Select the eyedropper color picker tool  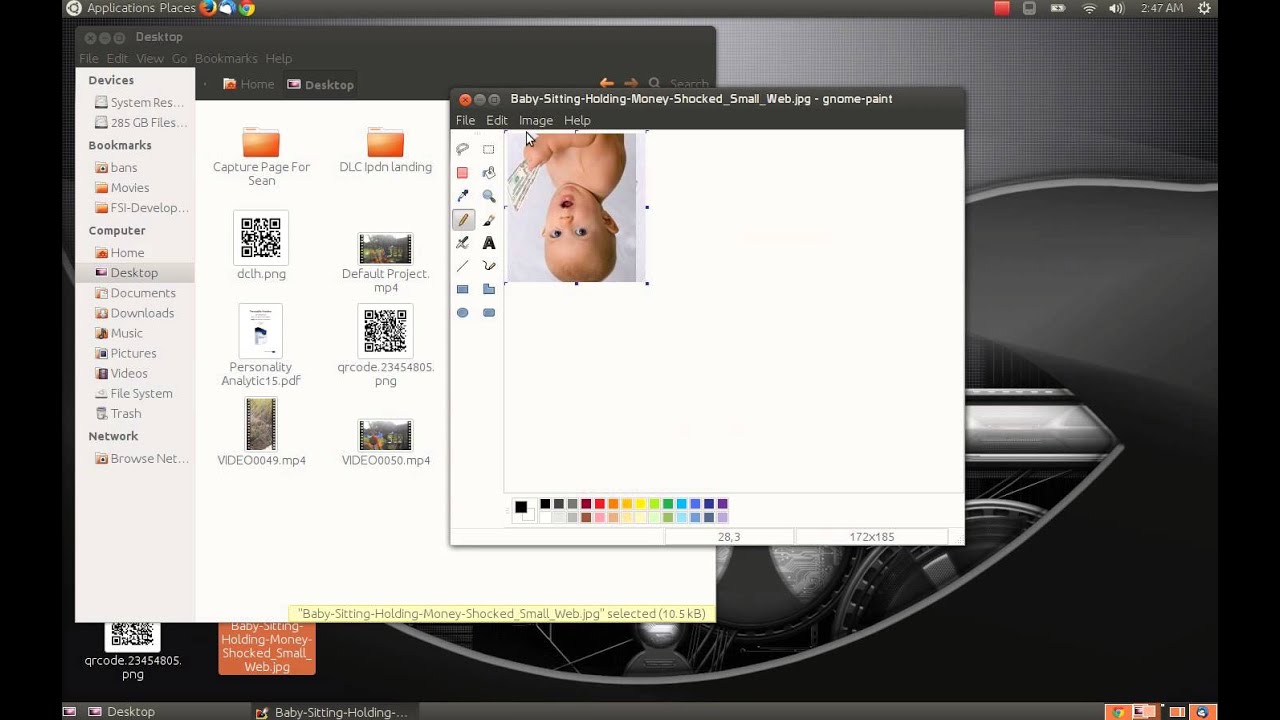pos(462,196)
